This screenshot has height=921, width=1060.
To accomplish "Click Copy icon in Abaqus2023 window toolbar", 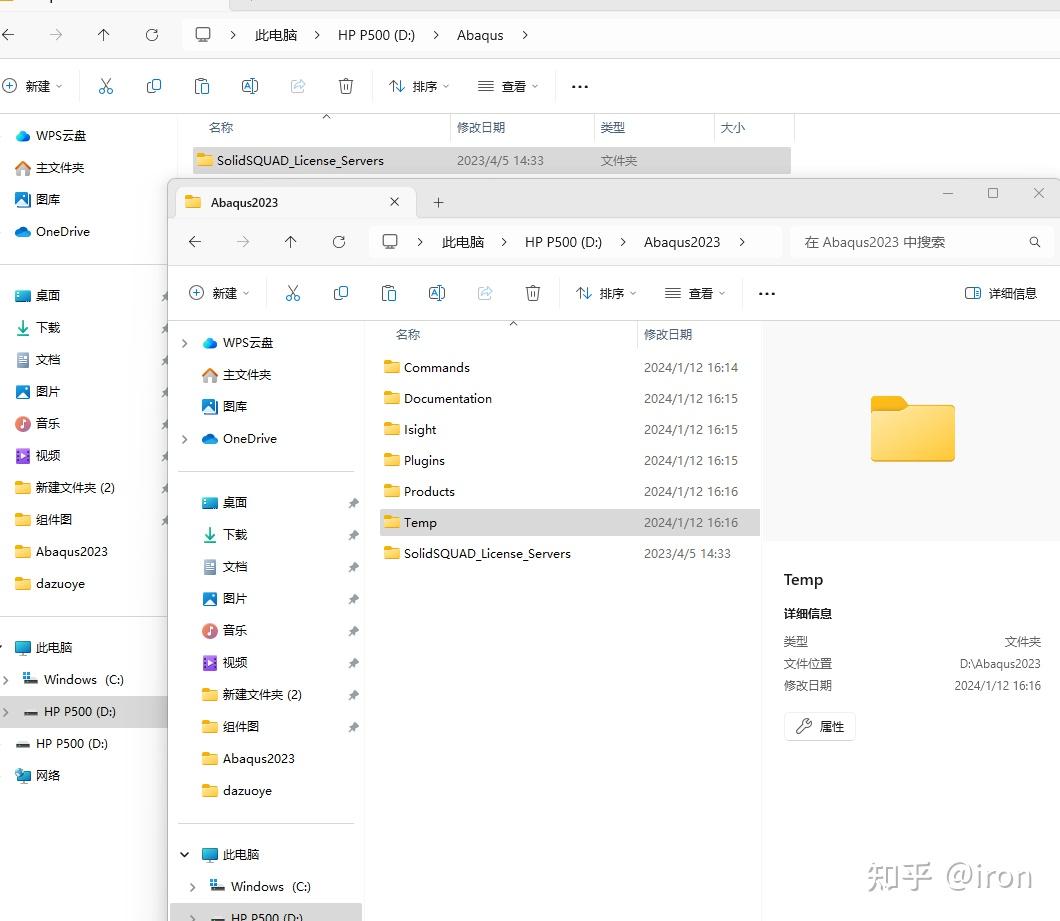I will (341, 293).
